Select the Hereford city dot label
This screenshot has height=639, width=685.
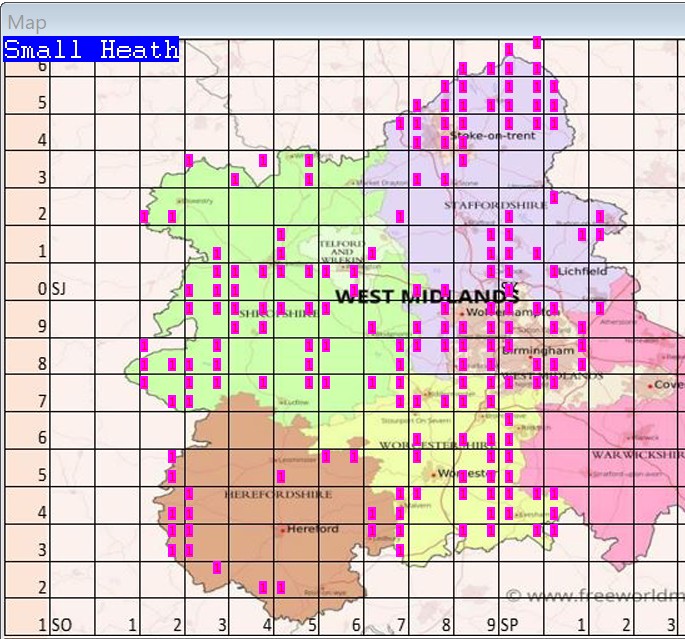coord(312,529)
